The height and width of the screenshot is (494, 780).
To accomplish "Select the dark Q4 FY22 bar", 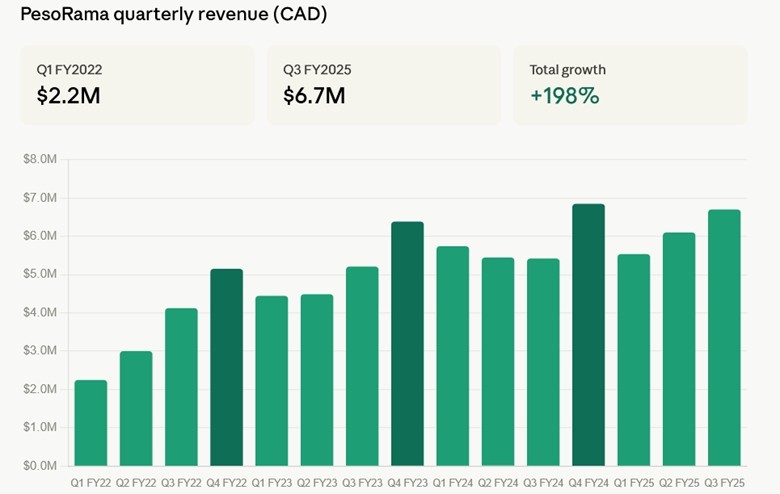I will pos(226,368).
